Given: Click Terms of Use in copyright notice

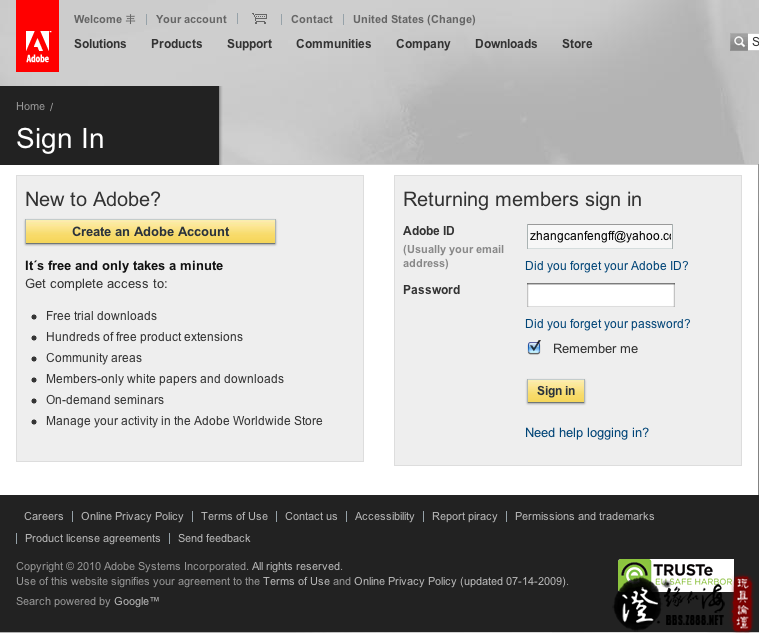Looking at the screenshot, I should click(296, 581).
